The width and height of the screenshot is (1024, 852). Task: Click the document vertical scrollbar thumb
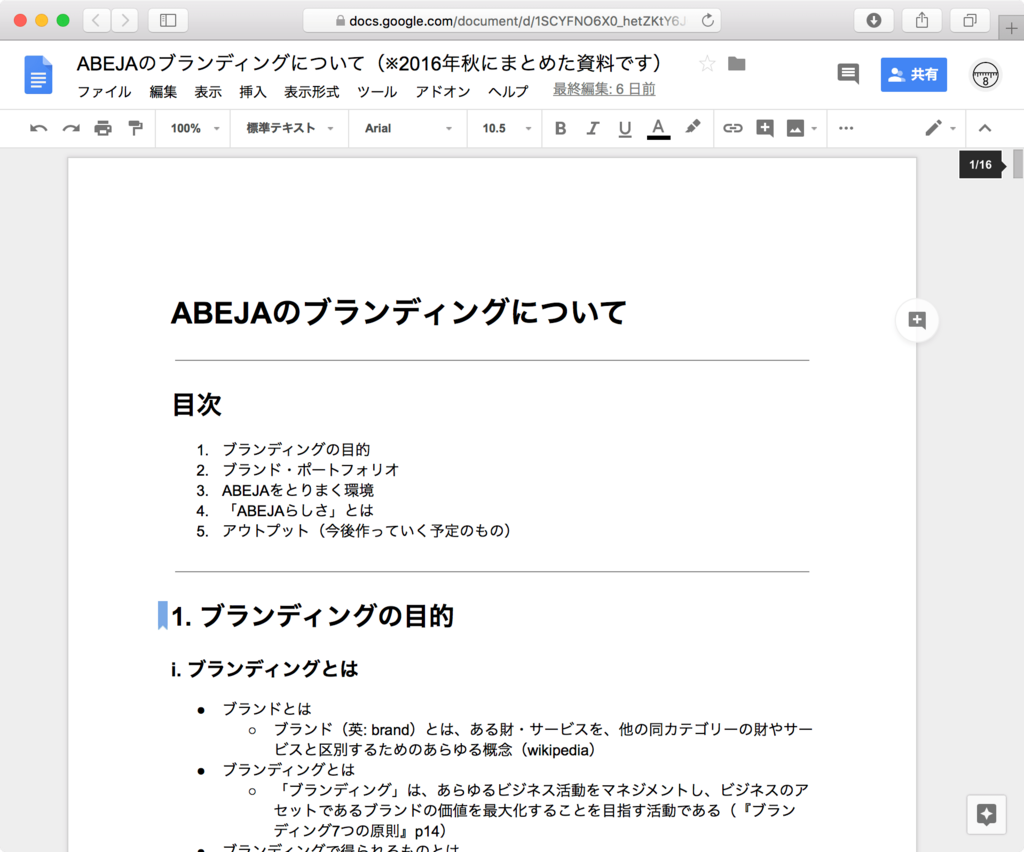click(1017, 164)
